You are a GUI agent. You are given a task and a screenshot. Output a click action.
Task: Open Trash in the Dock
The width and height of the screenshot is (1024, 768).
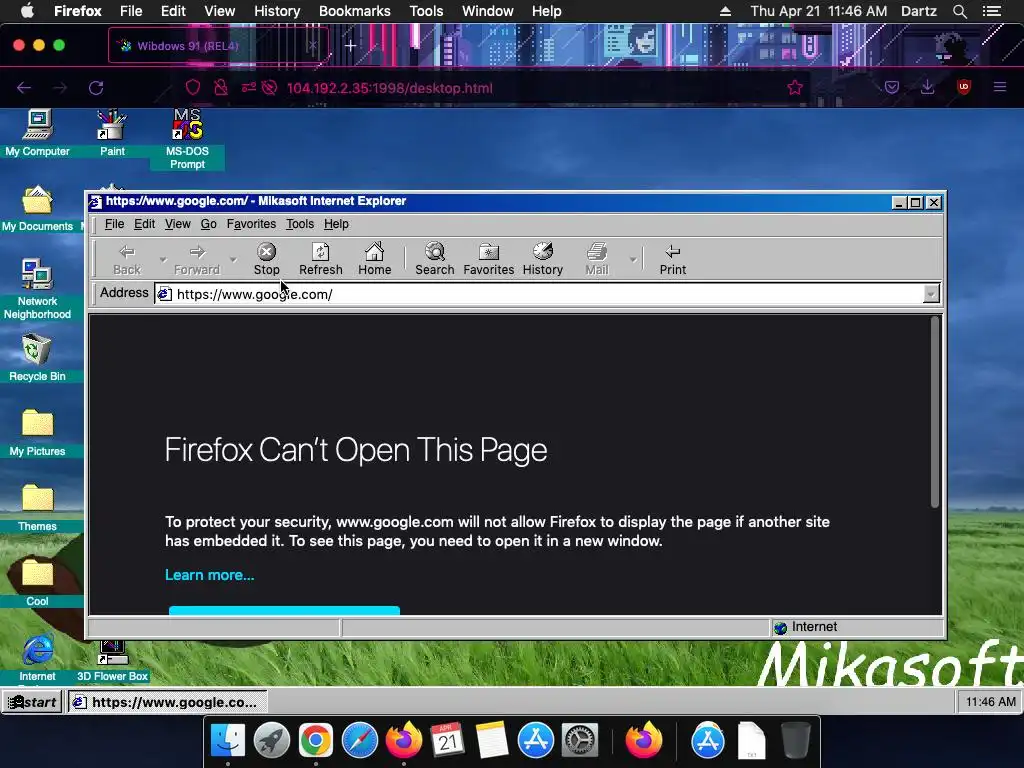pyautogui.click(x=796, y=741)
